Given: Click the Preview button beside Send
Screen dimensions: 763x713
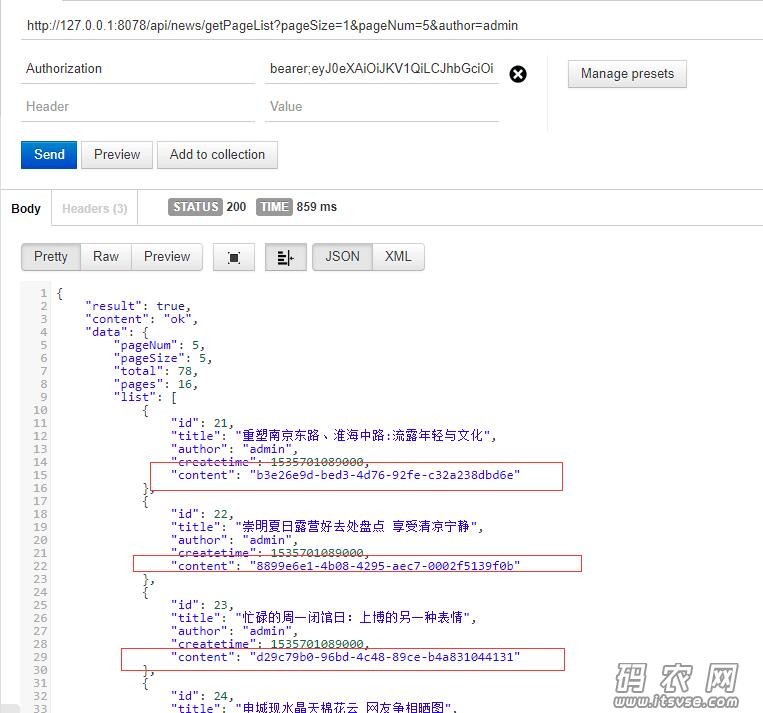Looking at the screenshot, I should 117,155.
